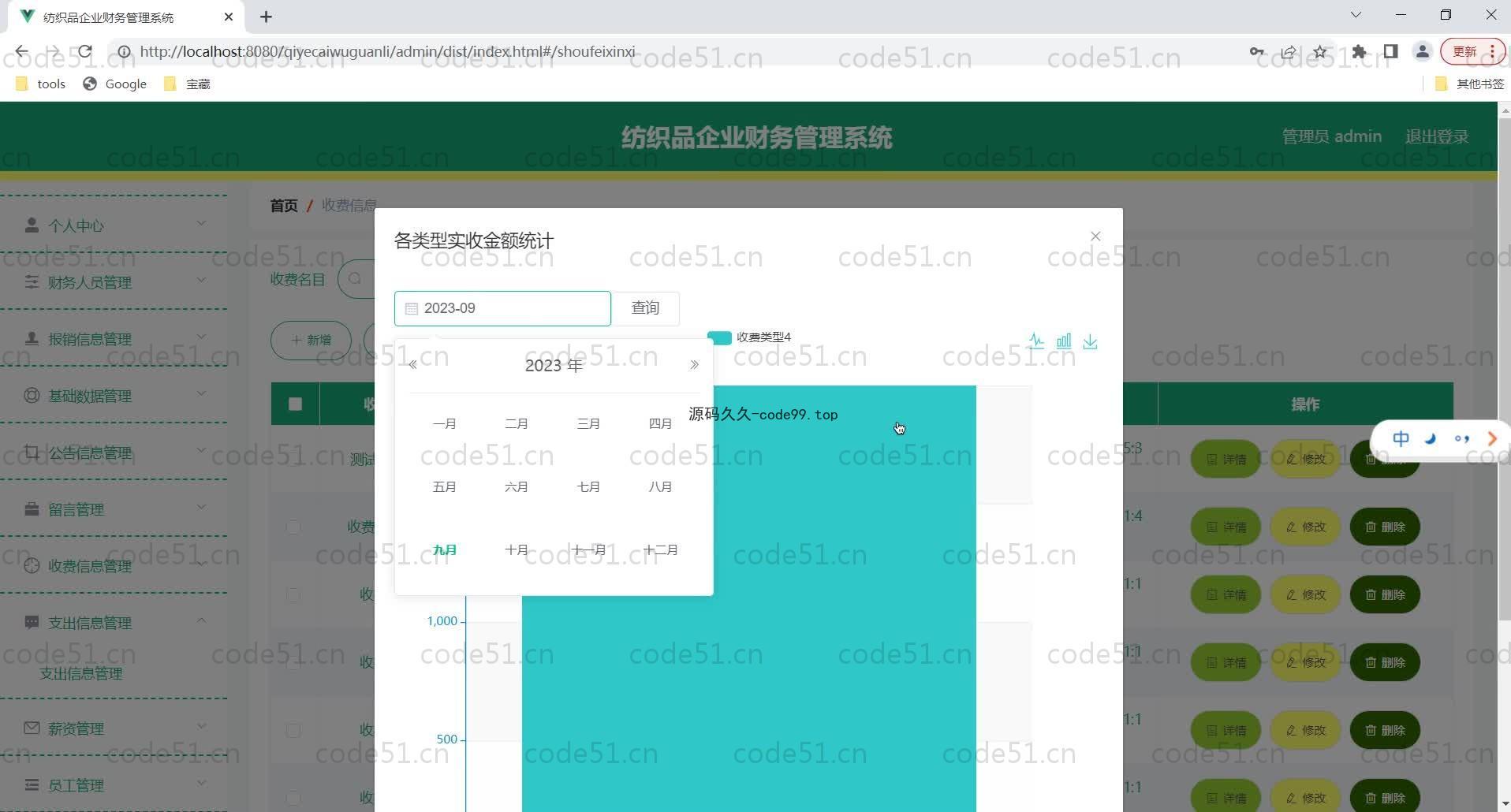
Task: Select 六月 in month picker
Action: coord(517,487)
